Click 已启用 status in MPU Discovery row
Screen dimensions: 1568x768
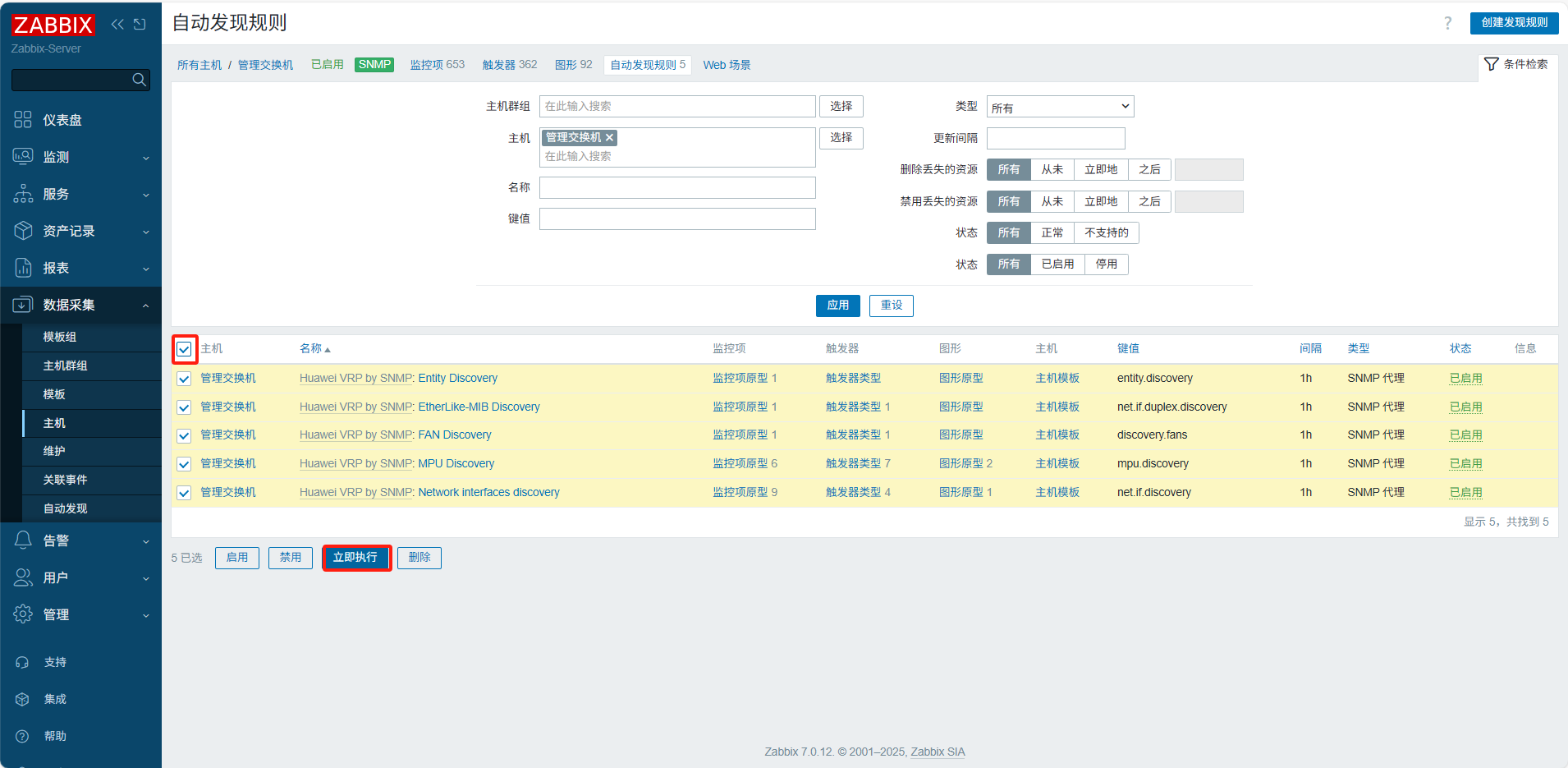(1465, 464)
